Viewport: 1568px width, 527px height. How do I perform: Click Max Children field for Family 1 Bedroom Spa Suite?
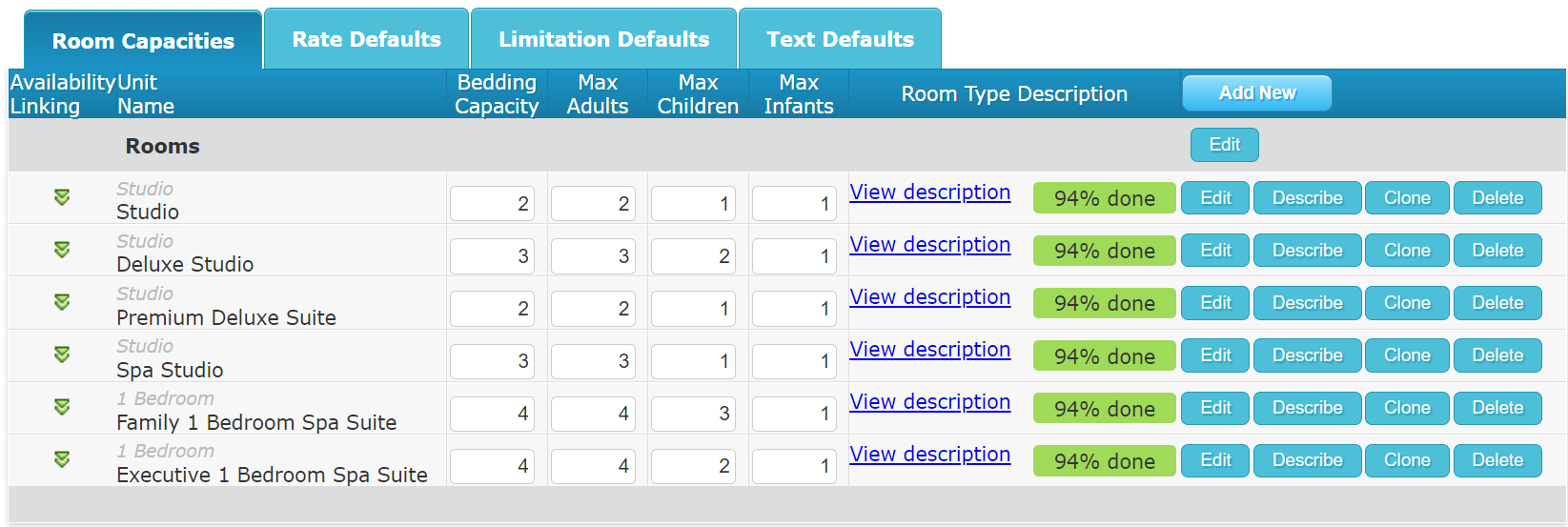coord(693,413)
